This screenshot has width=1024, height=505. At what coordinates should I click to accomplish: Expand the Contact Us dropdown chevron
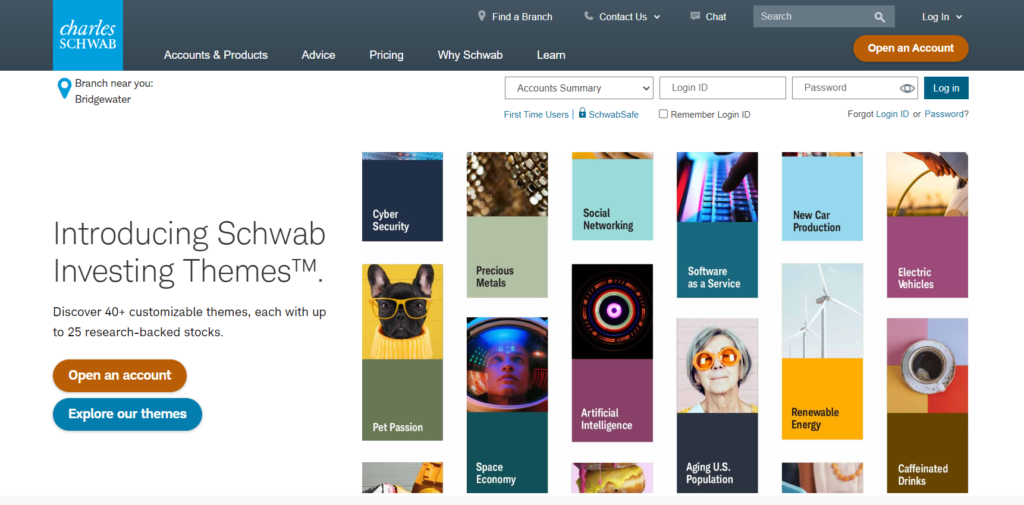coord(657,17)
